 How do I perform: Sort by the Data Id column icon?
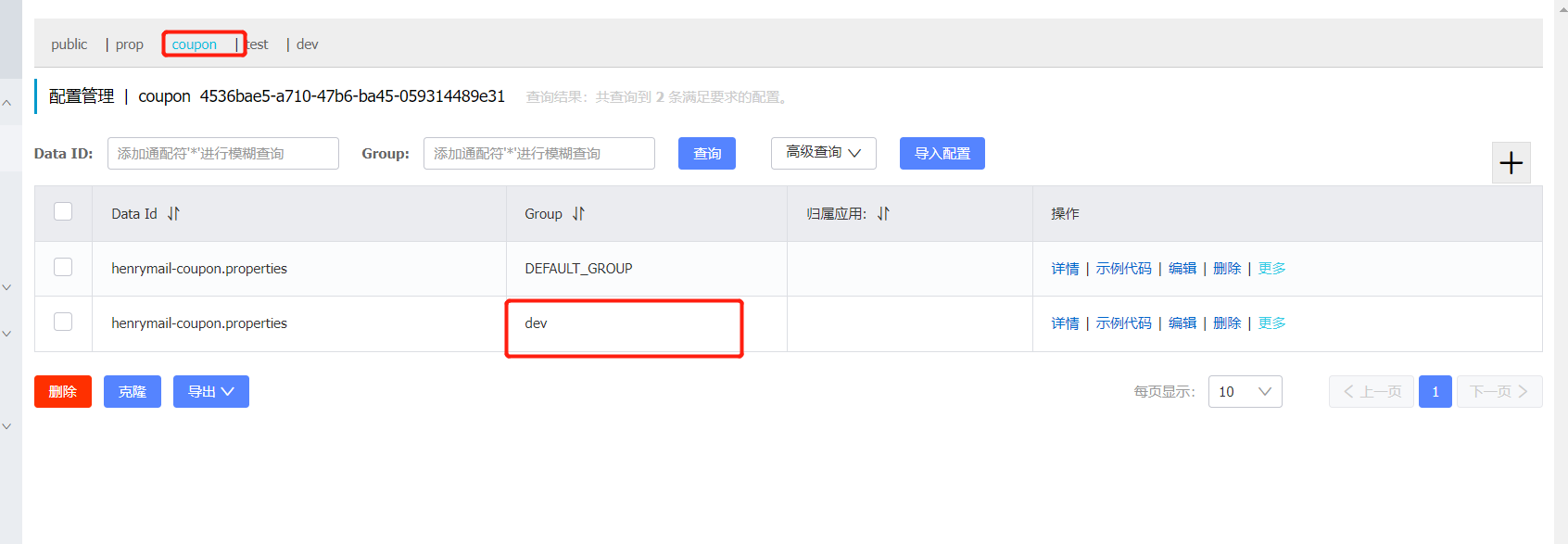tap(173, 214)
